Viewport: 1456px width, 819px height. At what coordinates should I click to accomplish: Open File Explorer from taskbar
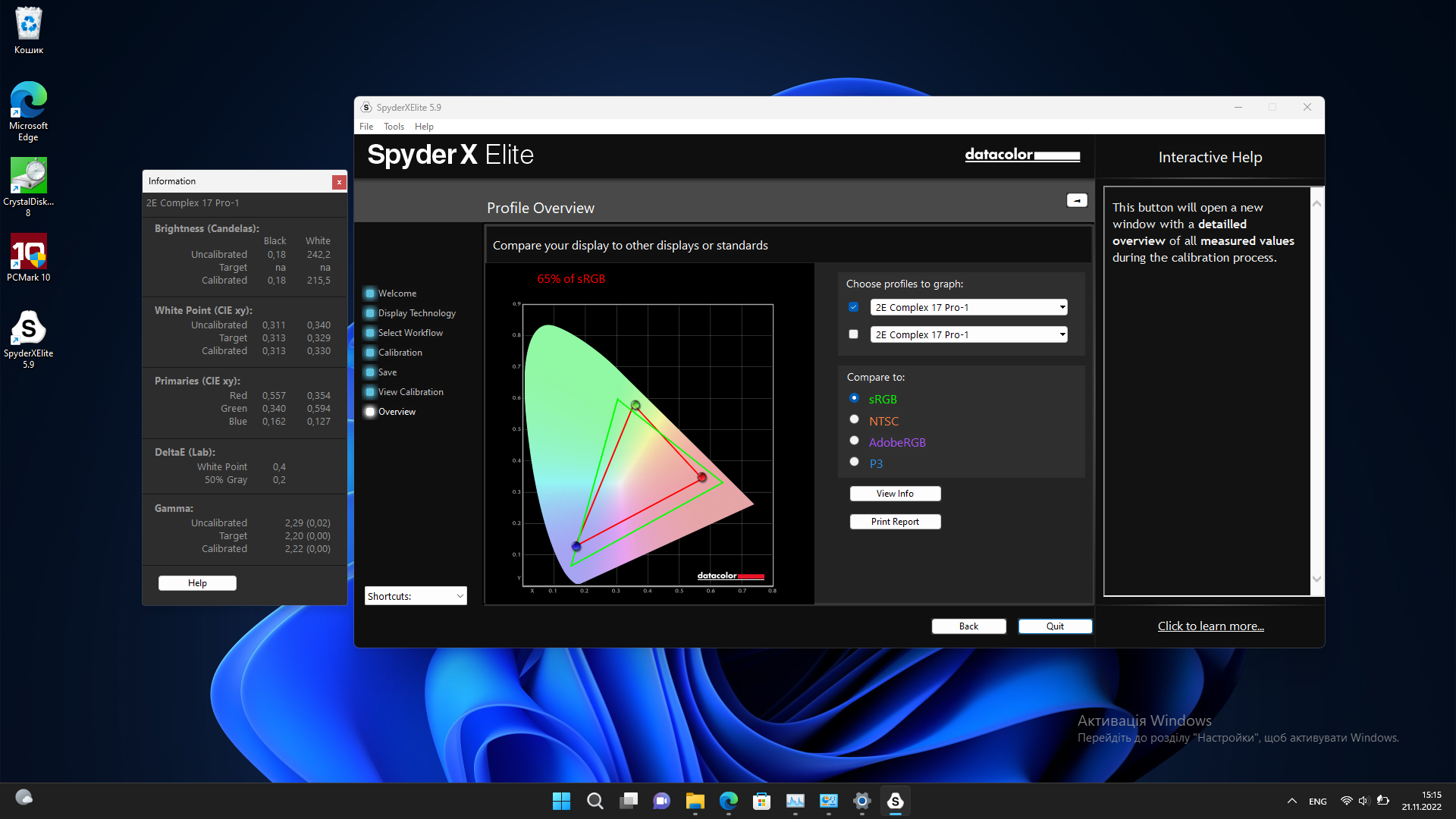695,801
